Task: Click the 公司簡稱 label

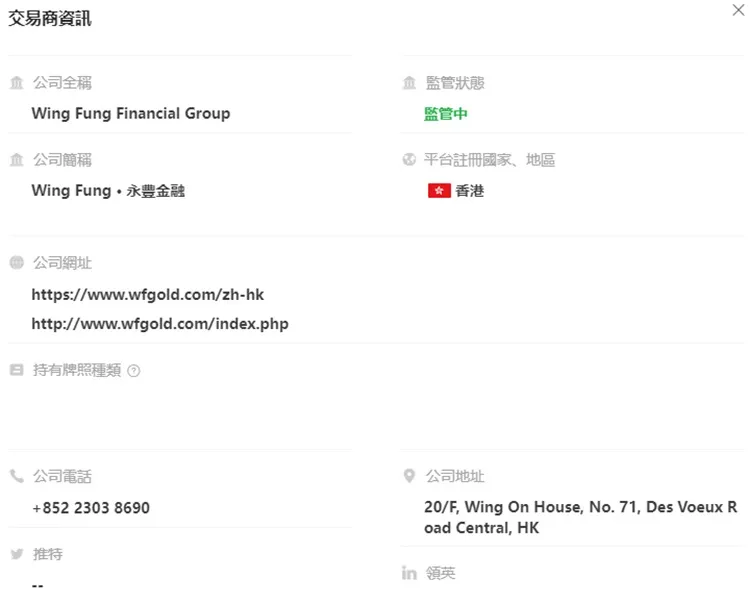Action: [x=62, y=160]
